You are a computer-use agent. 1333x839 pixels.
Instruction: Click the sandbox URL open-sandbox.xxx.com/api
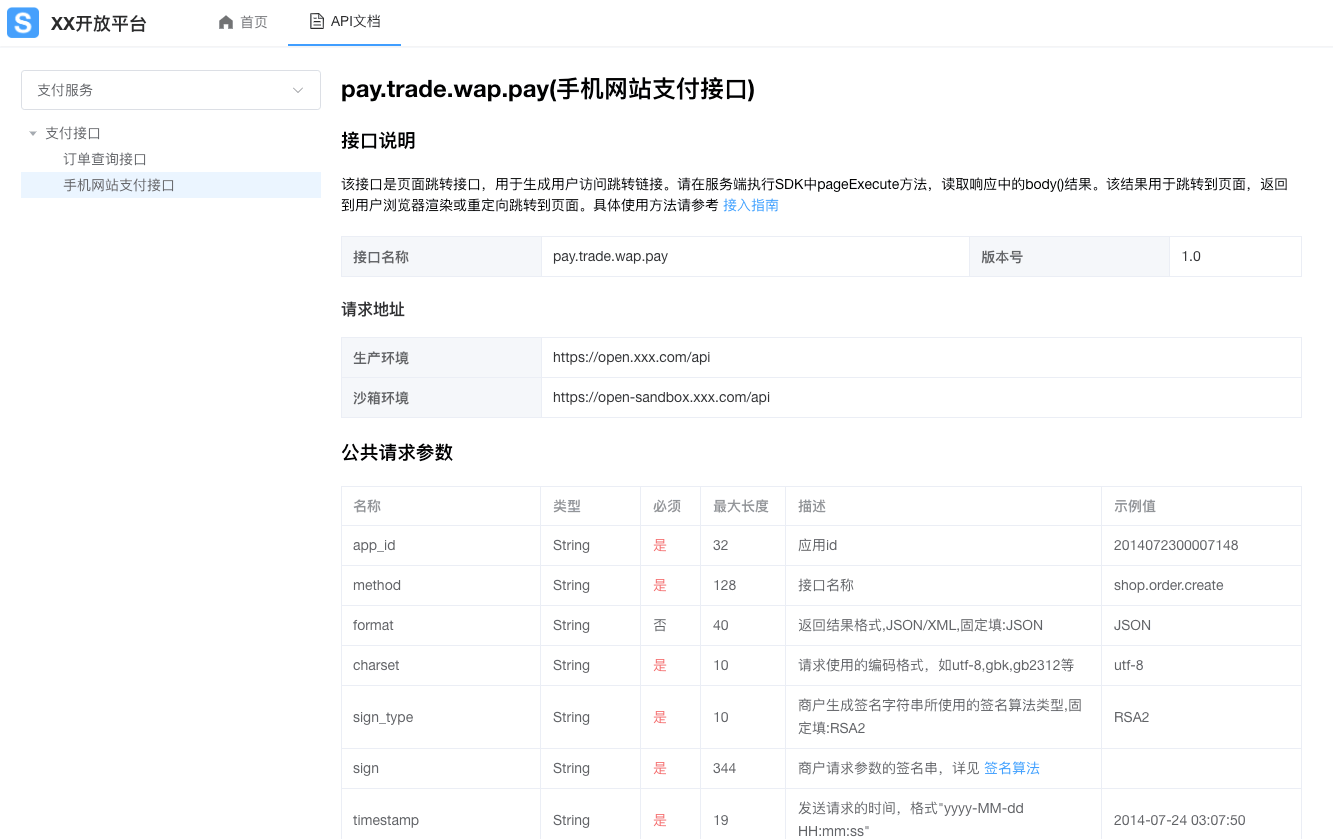661,397
